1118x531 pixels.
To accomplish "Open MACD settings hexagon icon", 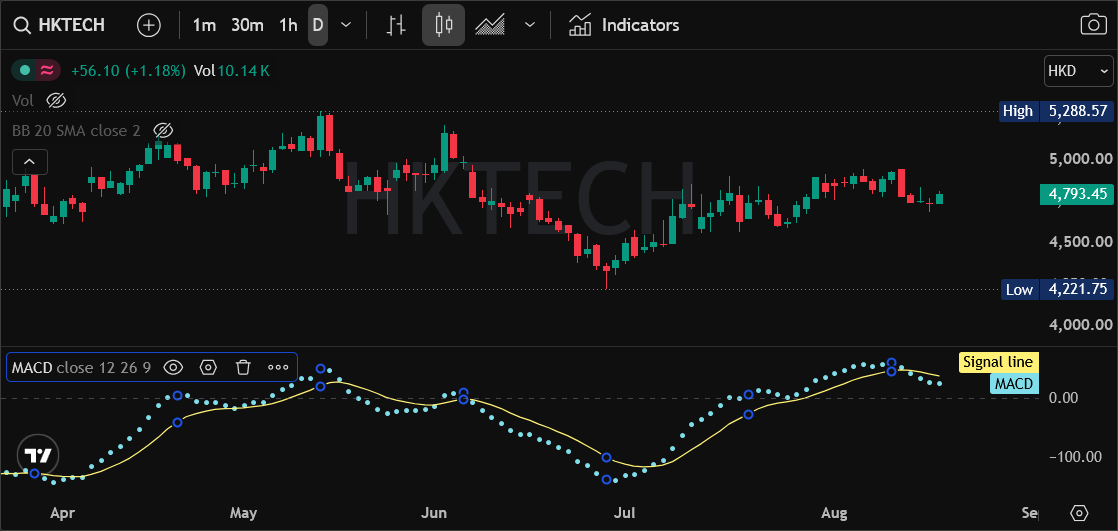I will [208, 367].
